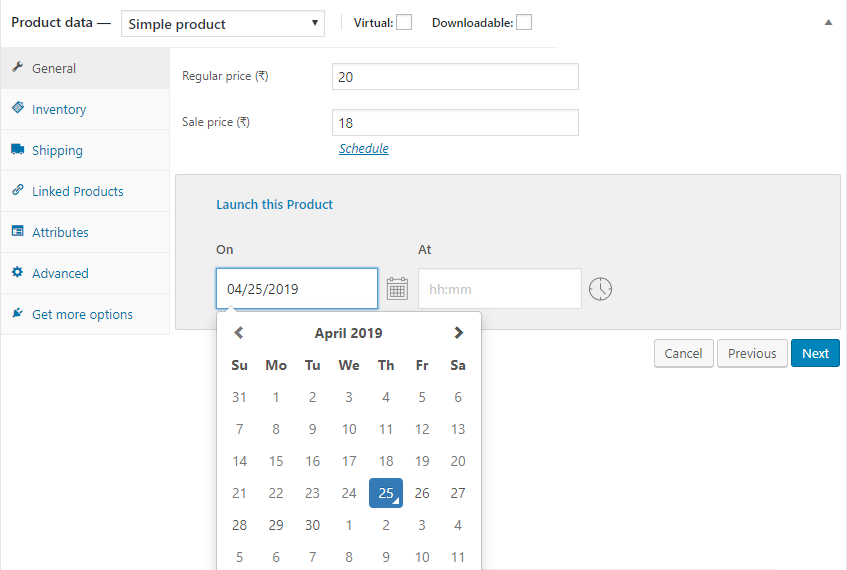
Task: Click the Previous button
Action: click(x=752, y=353)
